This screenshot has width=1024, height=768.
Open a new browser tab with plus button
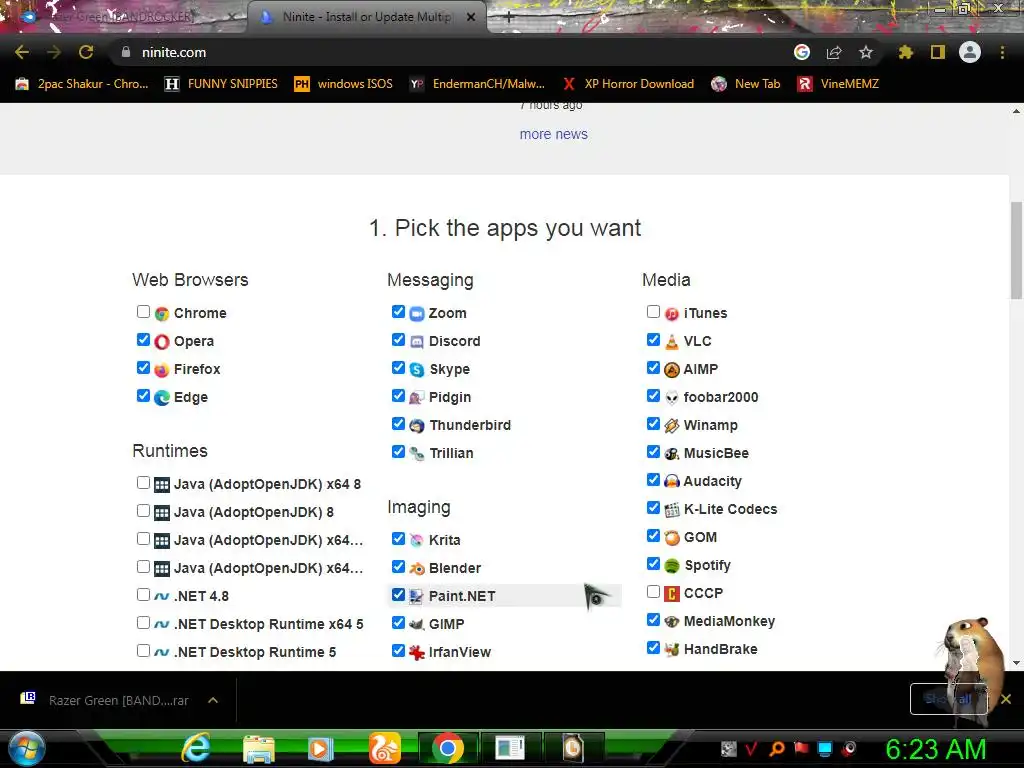click(x=509, y=17)
